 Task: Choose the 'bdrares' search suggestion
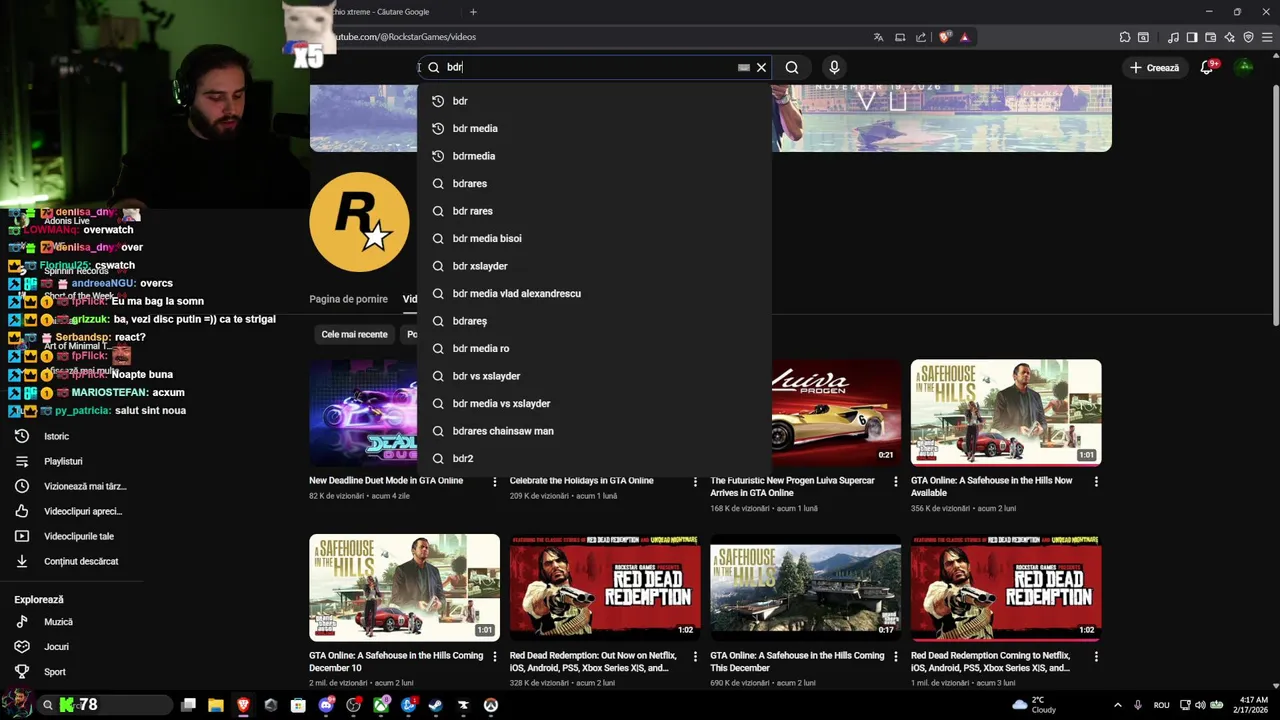pyautogui.click(x=594, y=183)
